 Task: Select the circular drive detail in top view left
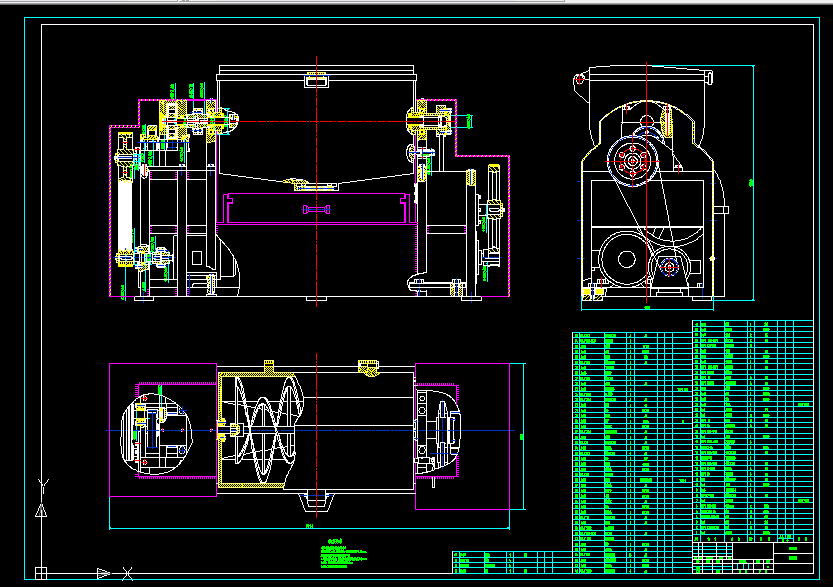[x=156, y=434]
